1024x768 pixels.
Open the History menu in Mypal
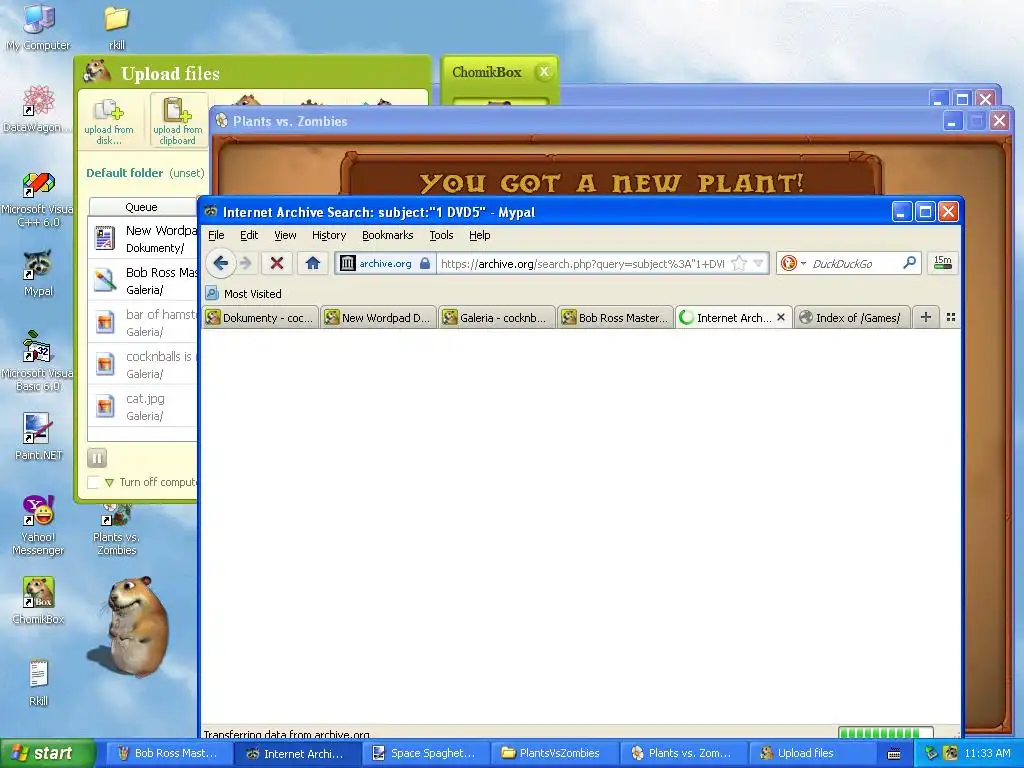click(x=328, y=235)
